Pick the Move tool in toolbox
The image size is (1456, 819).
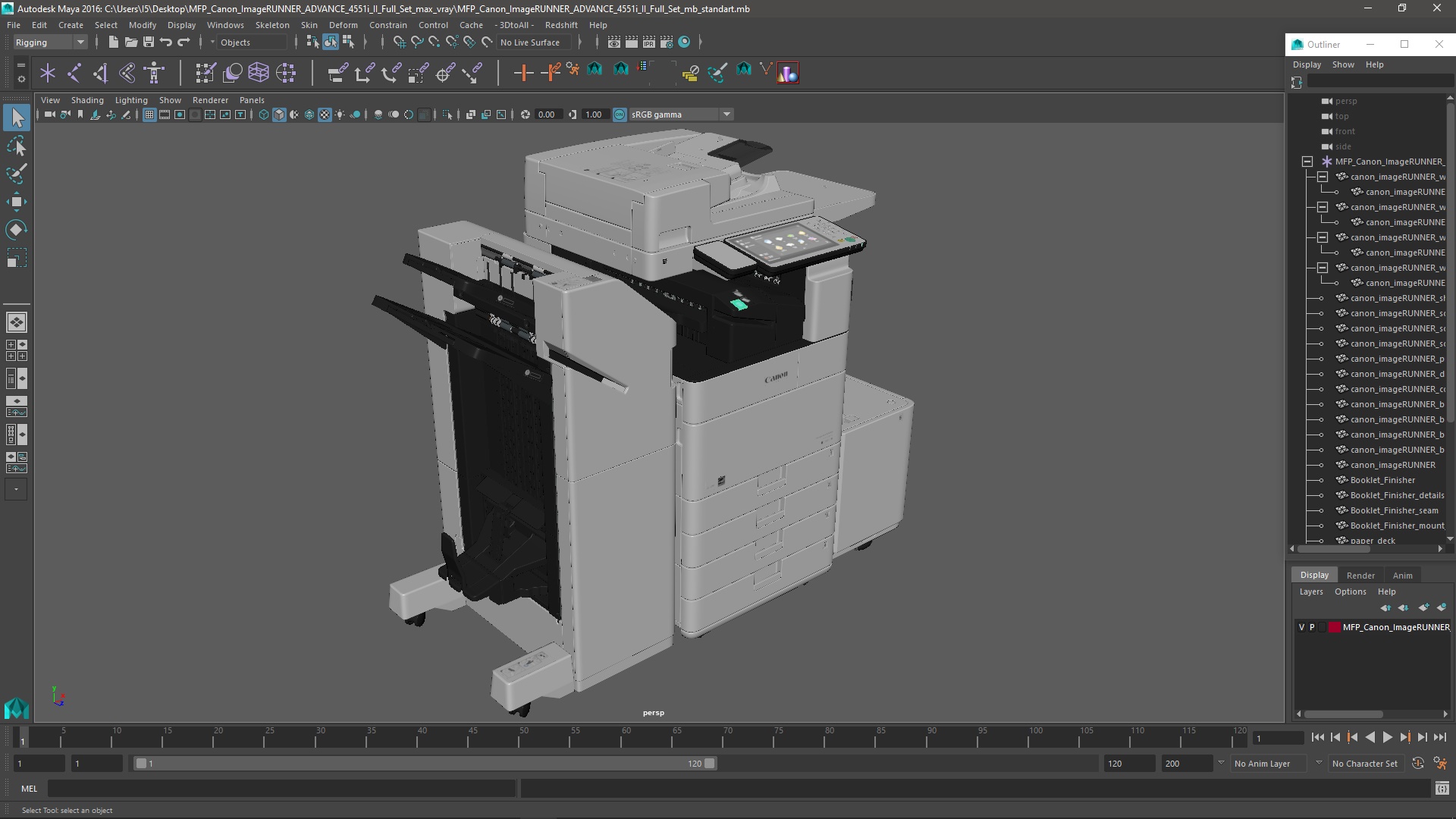point(17,202)
